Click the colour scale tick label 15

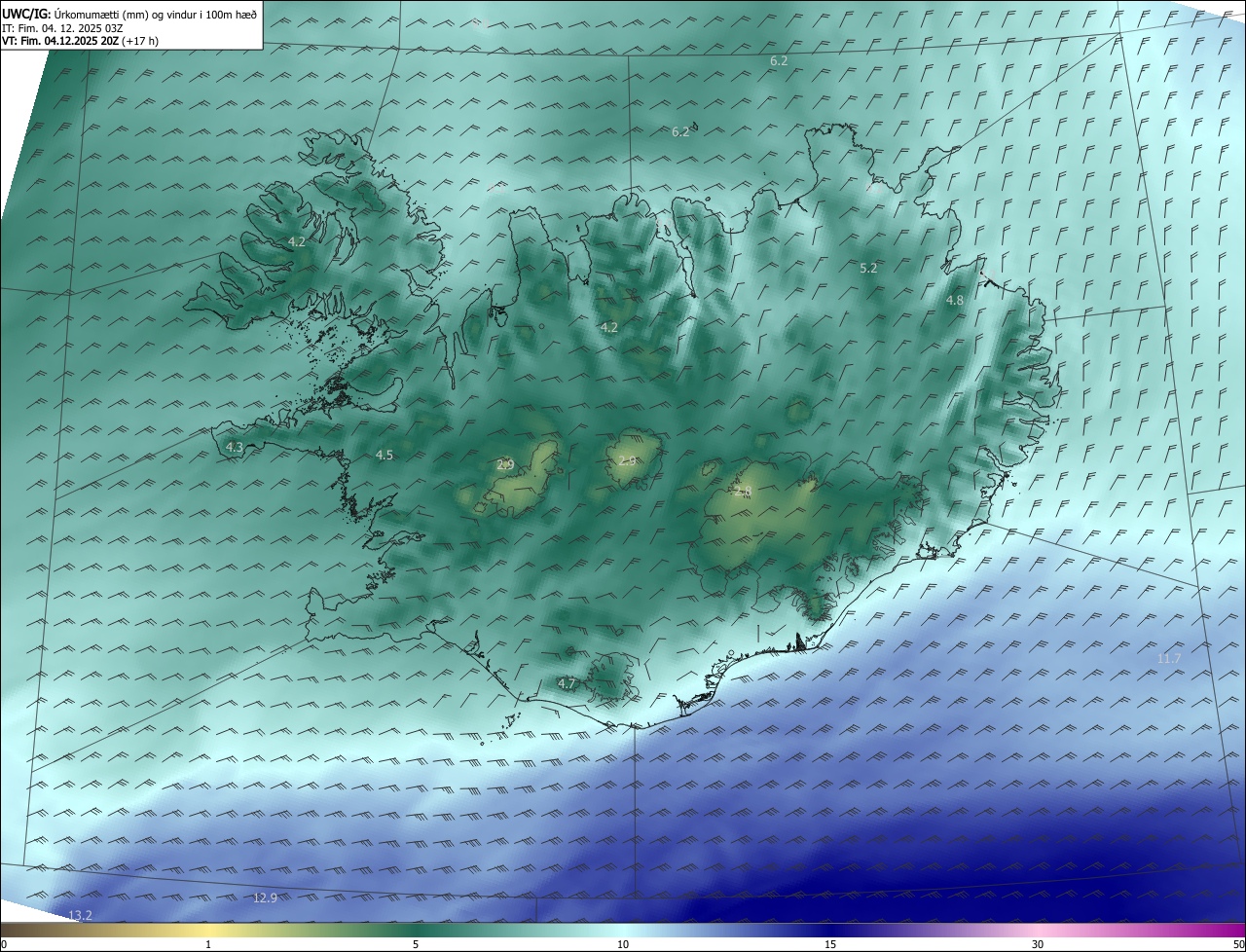830,945
